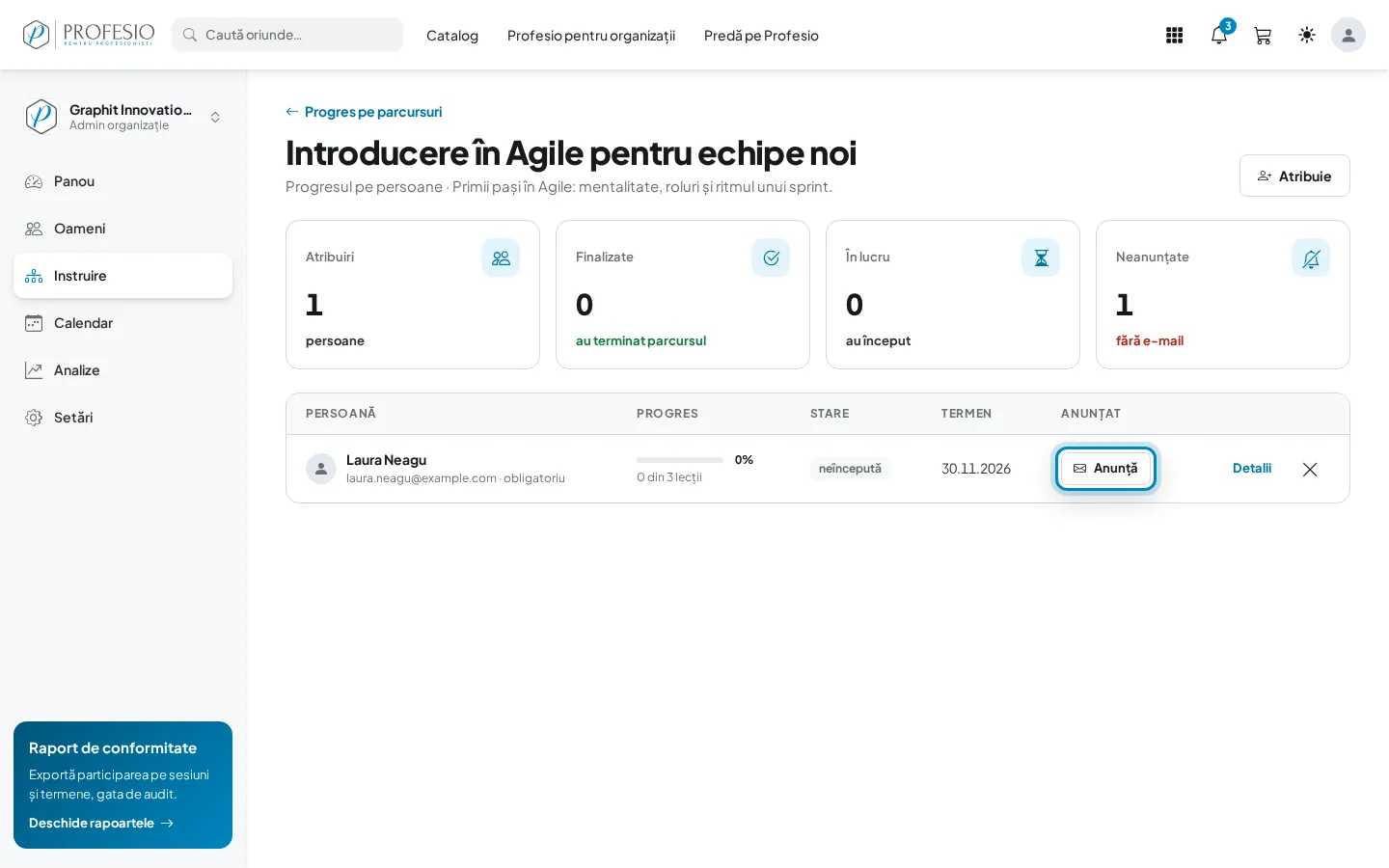The width and height of the screenshot is (1389, 868).
Task: Open Calendar in the sidebar
Action: coord(123,323)
